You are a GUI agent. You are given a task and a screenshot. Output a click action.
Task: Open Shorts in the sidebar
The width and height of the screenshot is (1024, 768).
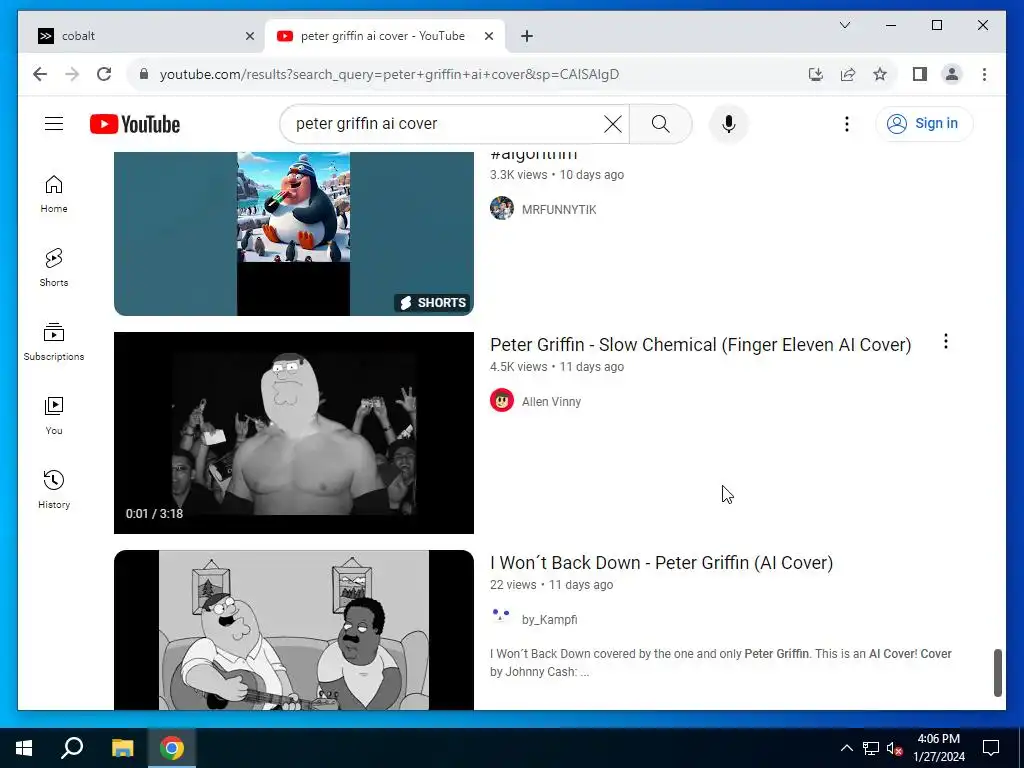[54, 268]
